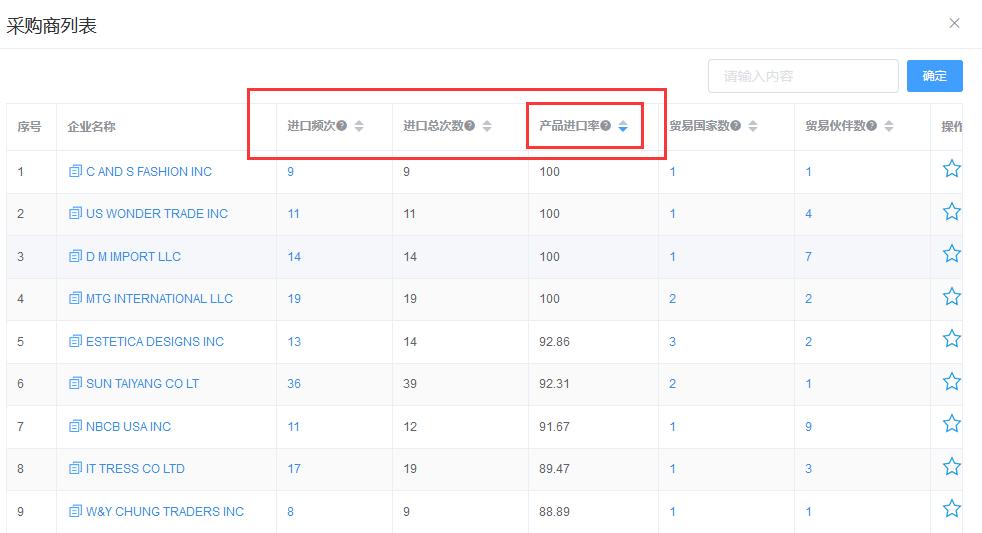Click help icon next to 贸易国家数 header

pyautogui.click(x=736, y=126)
